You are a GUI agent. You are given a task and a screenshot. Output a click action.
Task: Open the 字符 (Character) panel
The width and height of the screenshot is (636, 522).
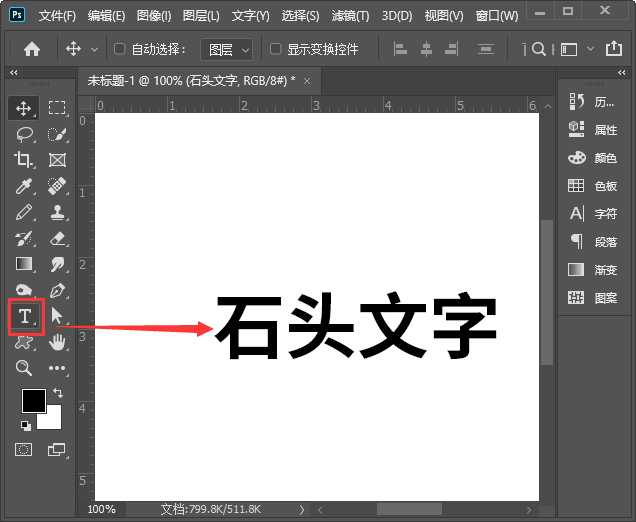pyautogui.click(x=594, y=213)
